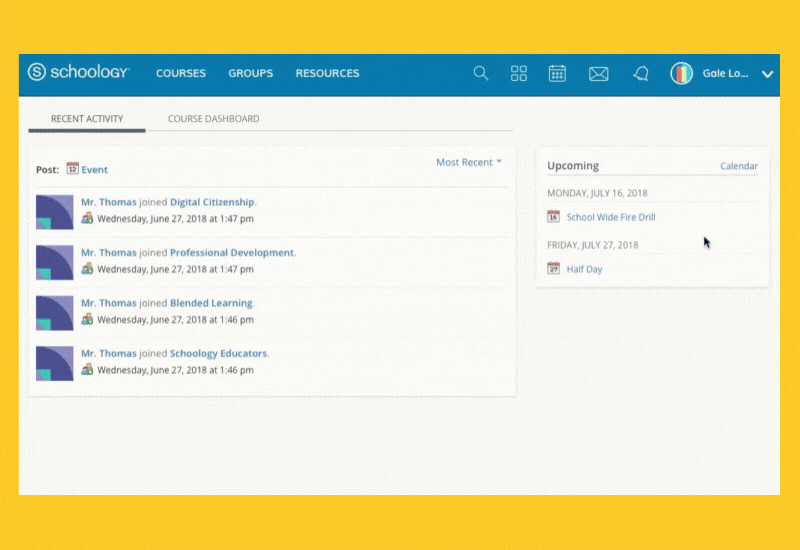Open the COURSES menu
The height and width of the screenshot is (550, 800).
(x=181, y=73)
